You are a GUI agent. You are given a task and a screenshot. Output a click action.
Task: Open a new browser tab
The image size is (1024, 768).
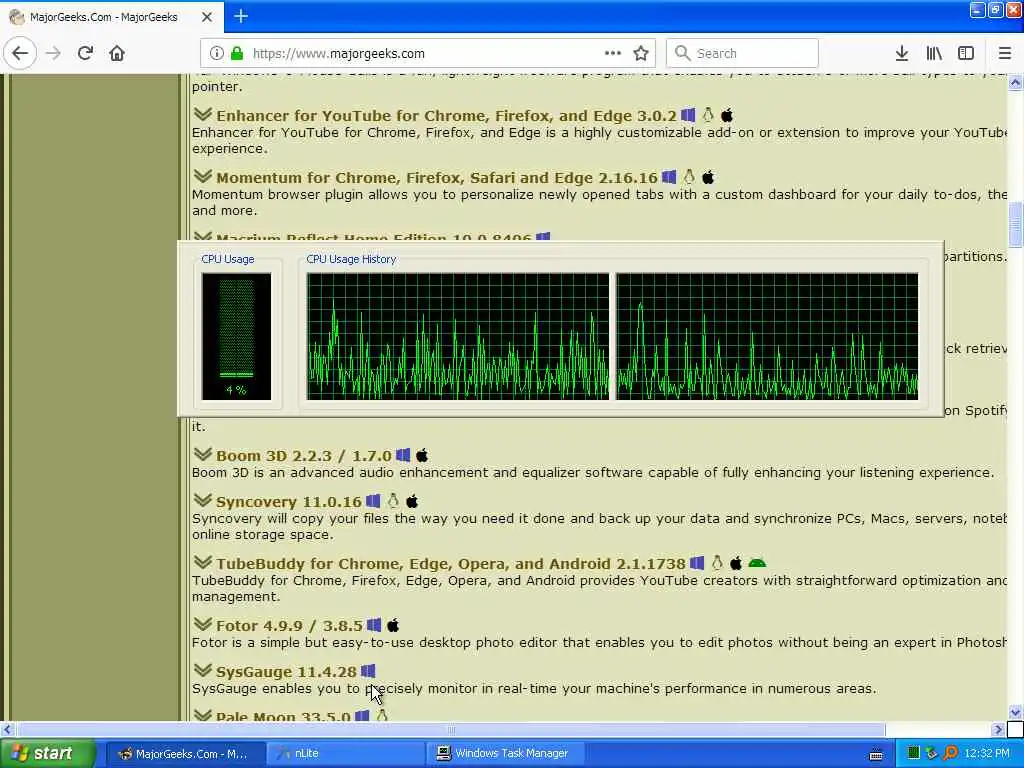240,16
